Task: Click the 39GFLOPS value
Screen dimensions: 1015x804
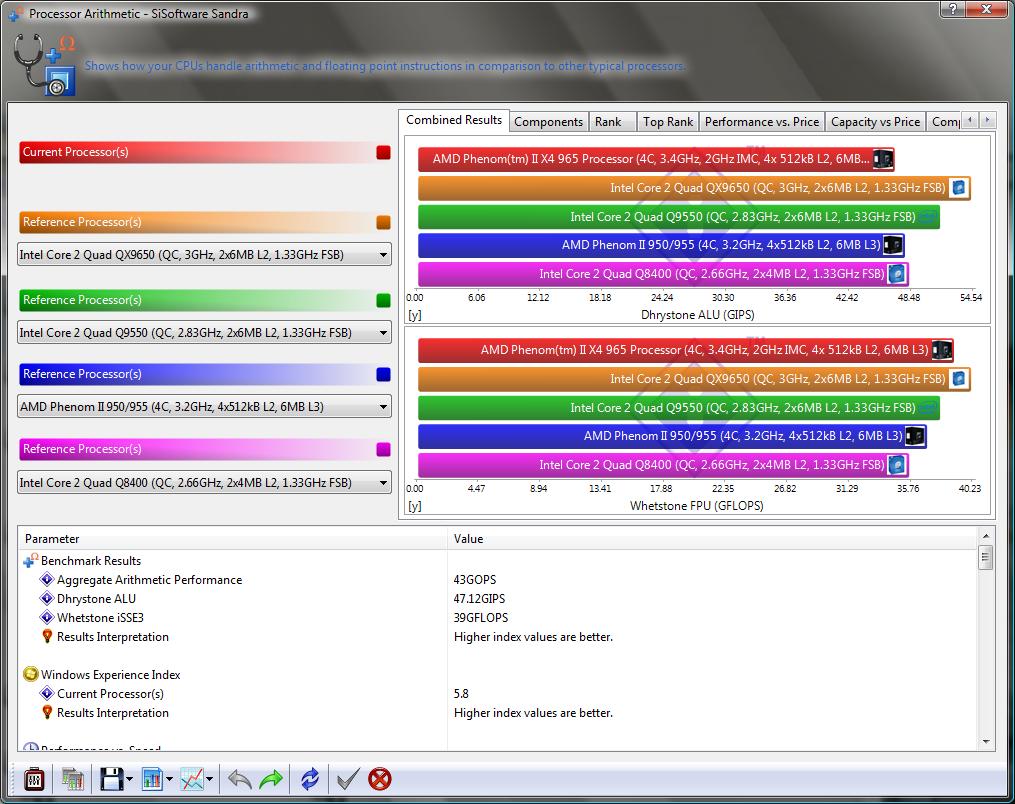Action: tap(481, 618)
